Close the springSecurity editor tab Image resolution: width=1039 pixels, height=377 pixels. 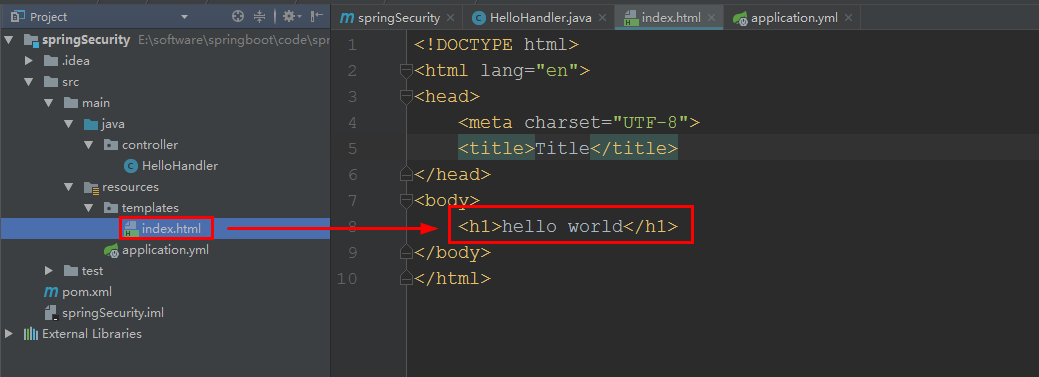pyautogui.click(x=451, y=18)
